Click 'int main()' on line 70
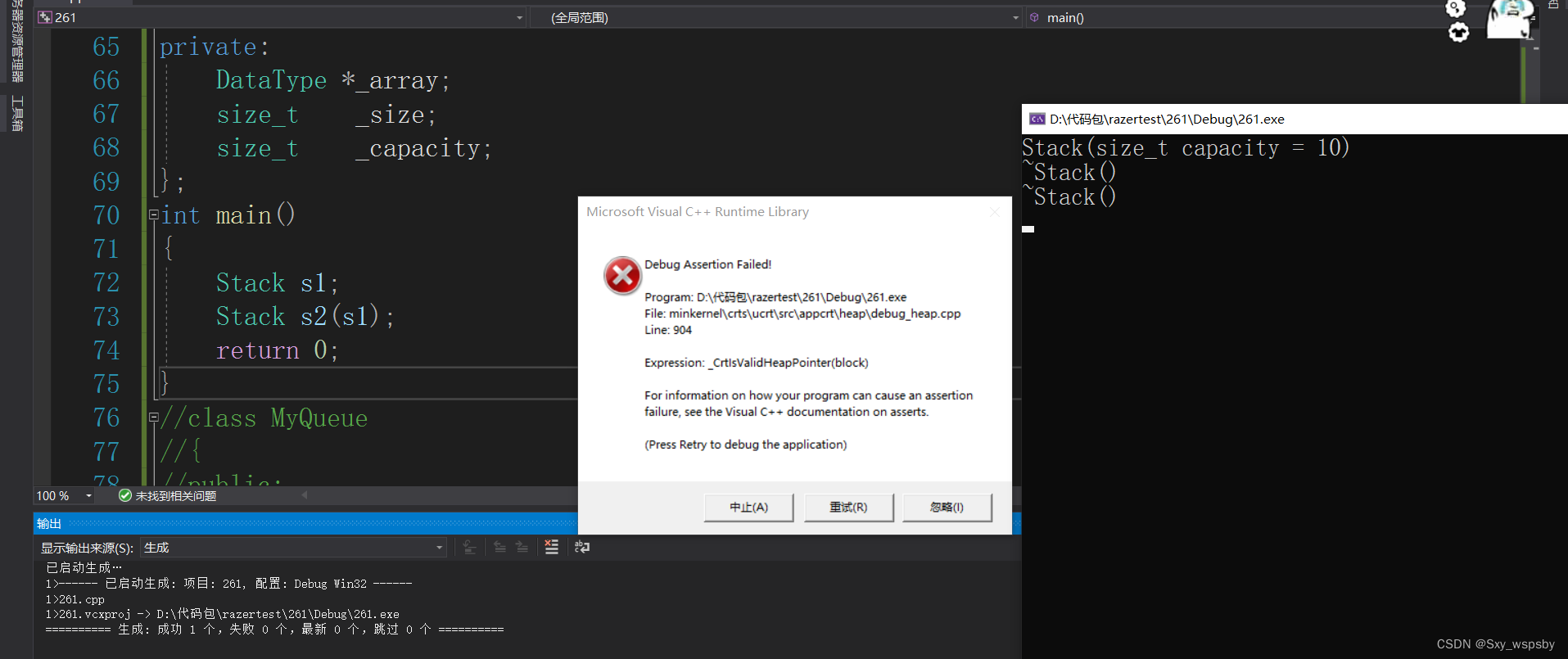 pyautogui.click(x=228, y=214)
